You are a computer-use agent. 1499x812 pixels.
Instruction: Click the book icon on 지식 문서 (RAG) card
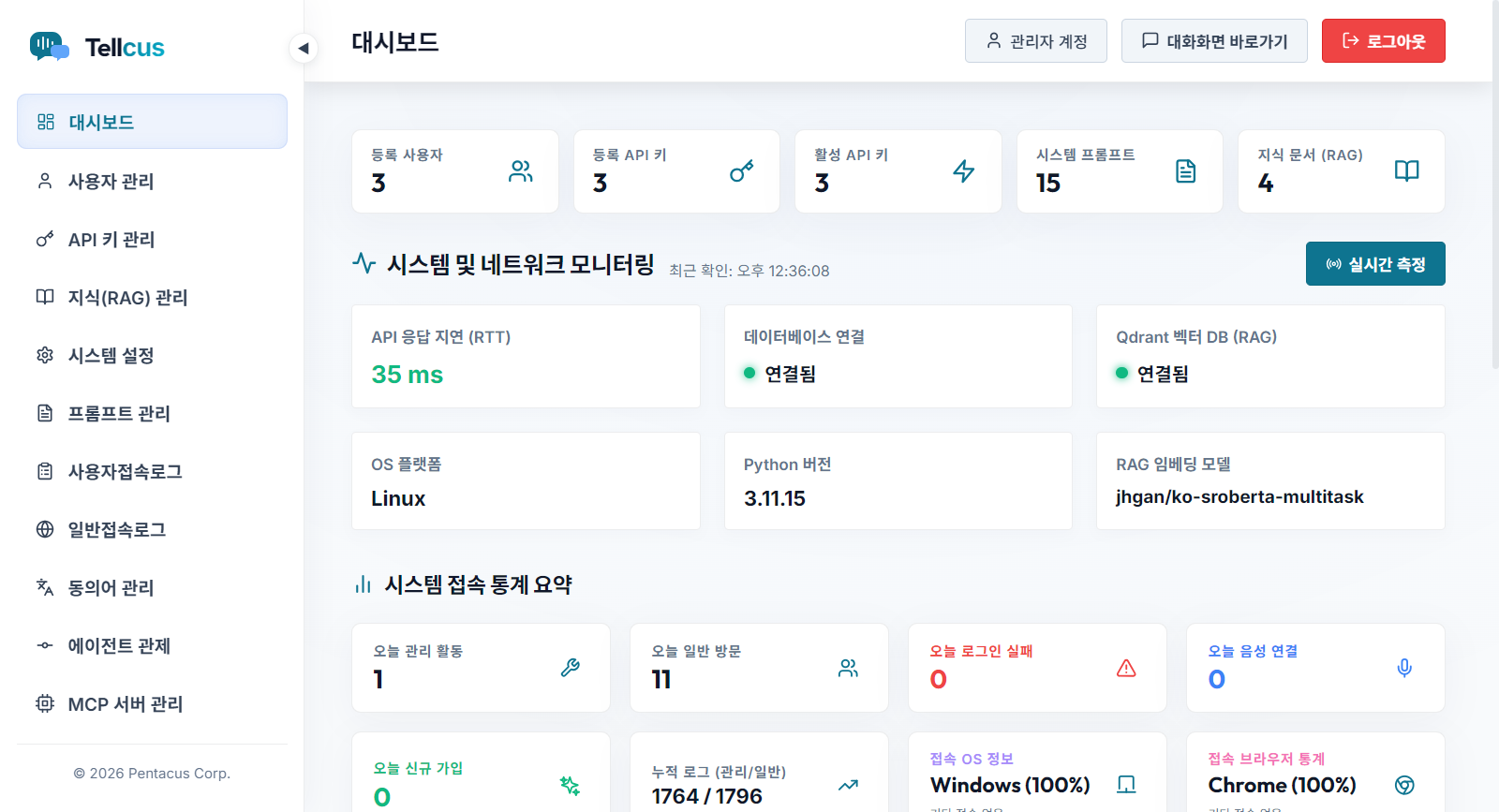tap(1407, 171)
